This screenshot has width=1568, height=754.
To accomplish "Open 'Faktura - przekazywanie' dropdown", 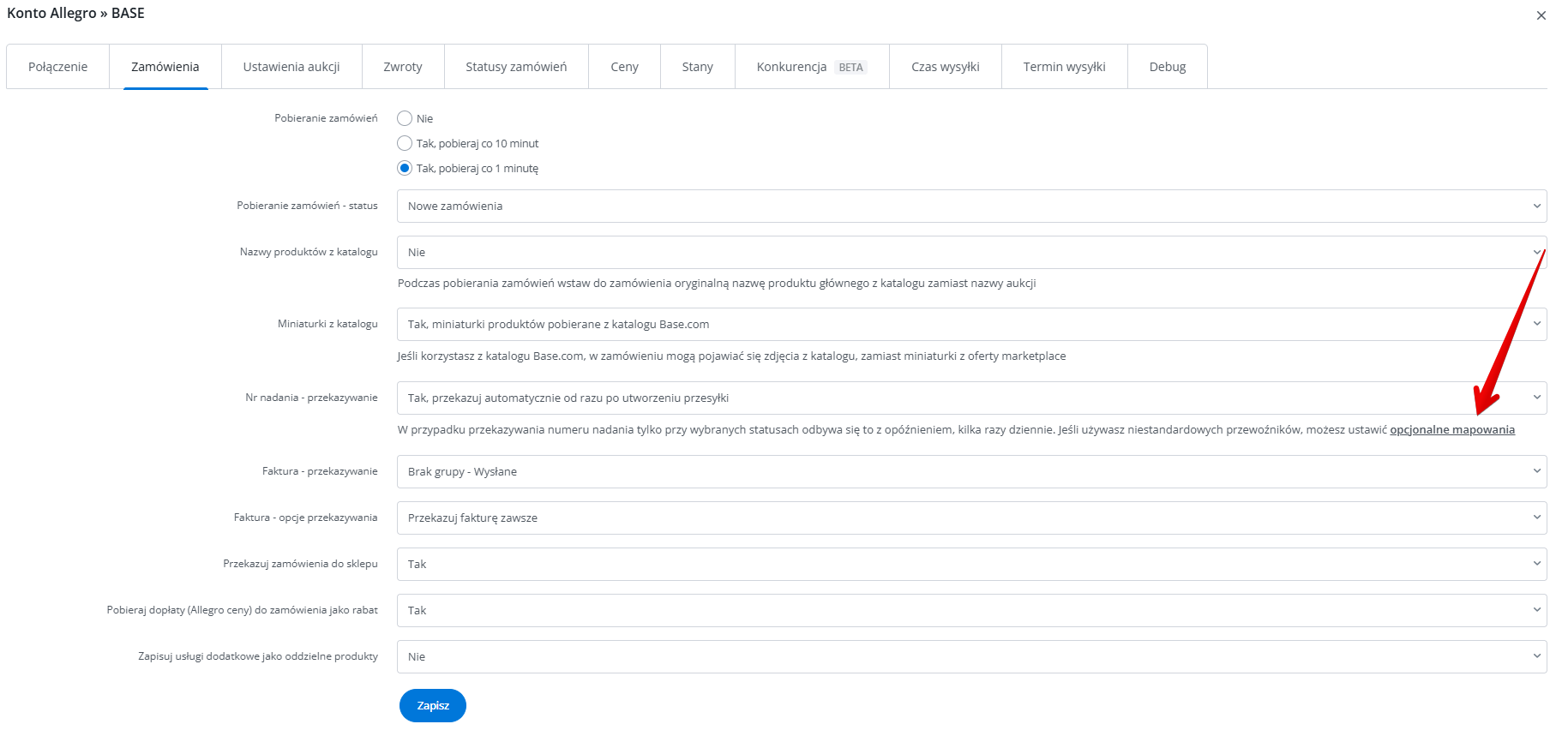I will pos(970,471).
